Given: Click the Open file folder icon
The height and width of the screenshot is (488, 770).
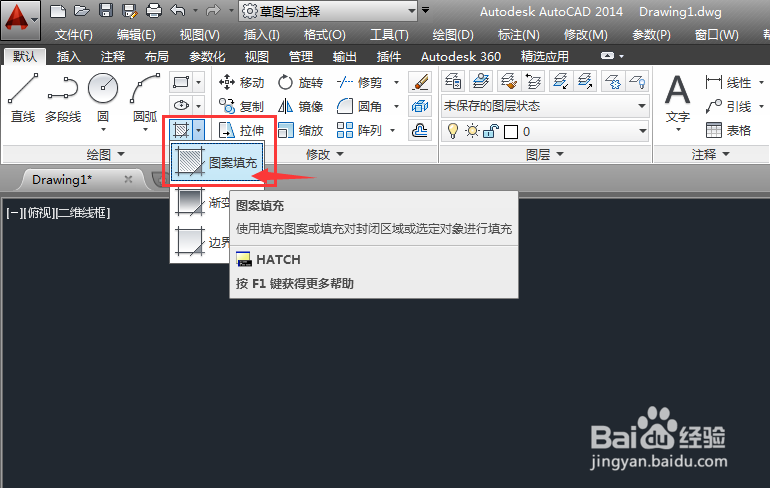Looking at the screenshot, I should [x=82, y=10].
